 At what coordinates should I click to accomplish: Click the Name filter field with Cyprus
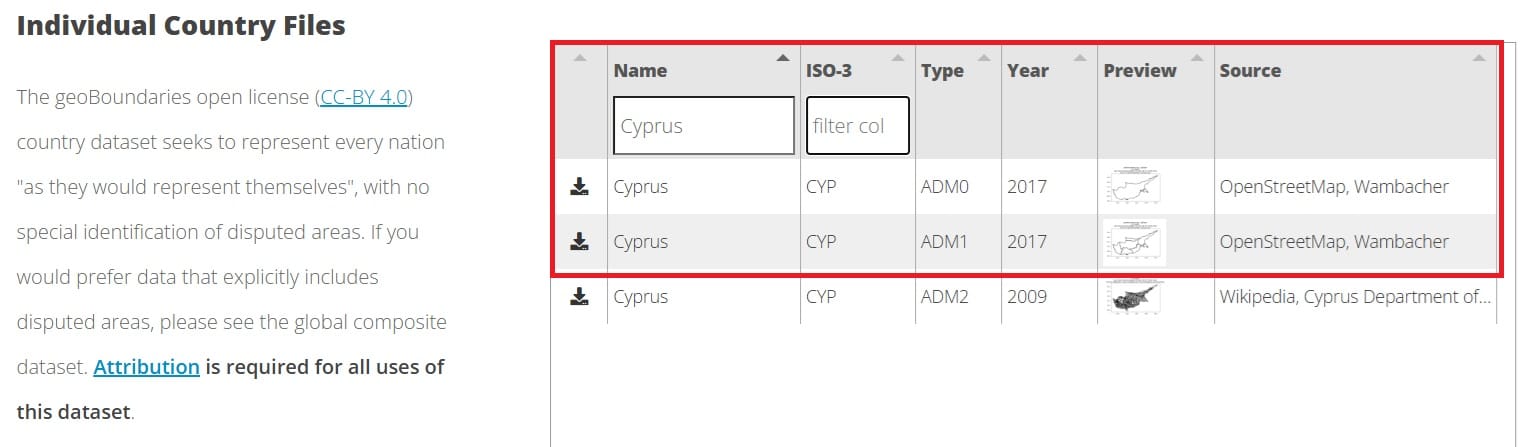(704, 126)
